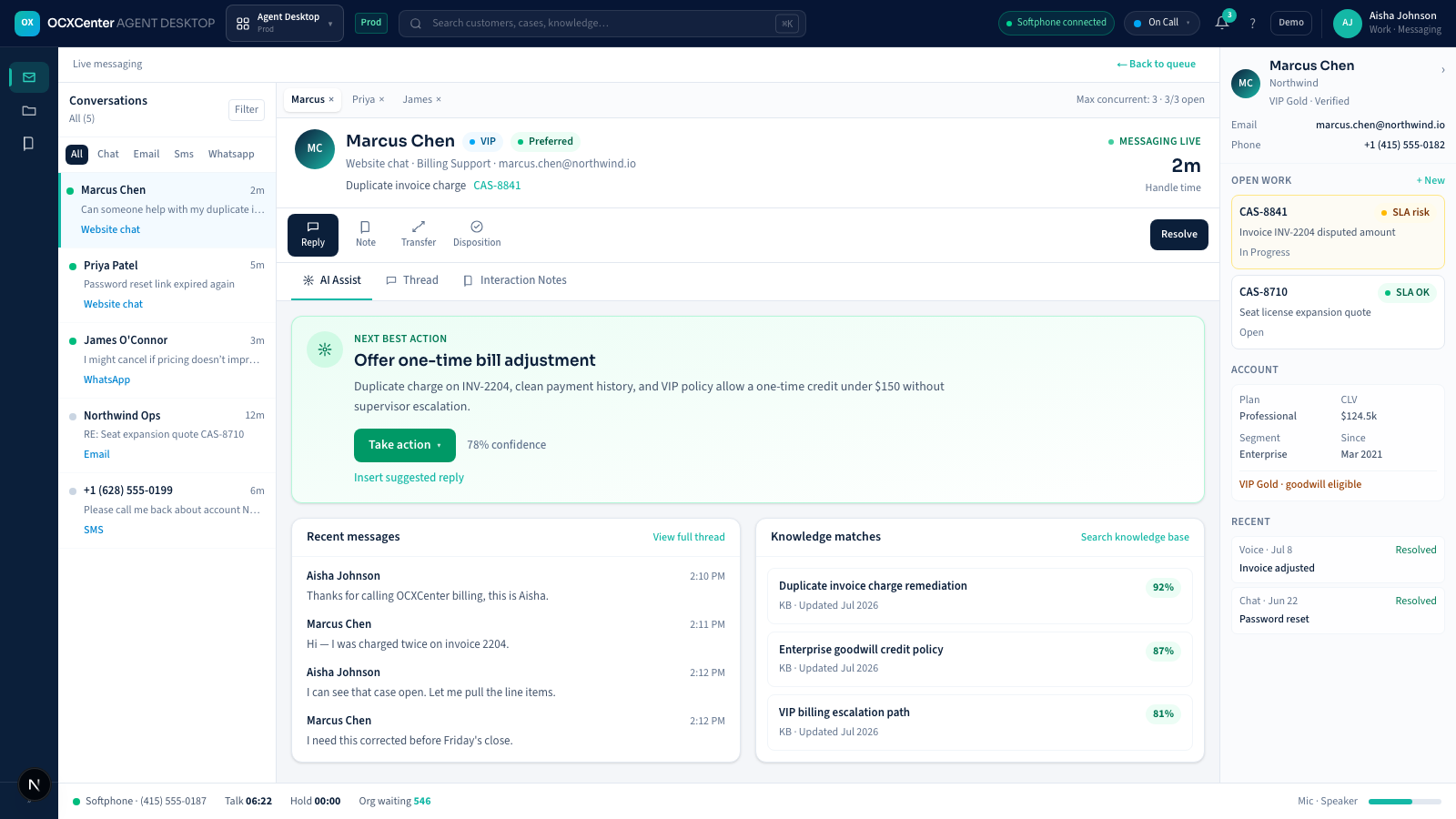Click Insert suggested reply
The width and height of the screenshot is (1456, 819).
pyautogui.click(x=409, y=478)
